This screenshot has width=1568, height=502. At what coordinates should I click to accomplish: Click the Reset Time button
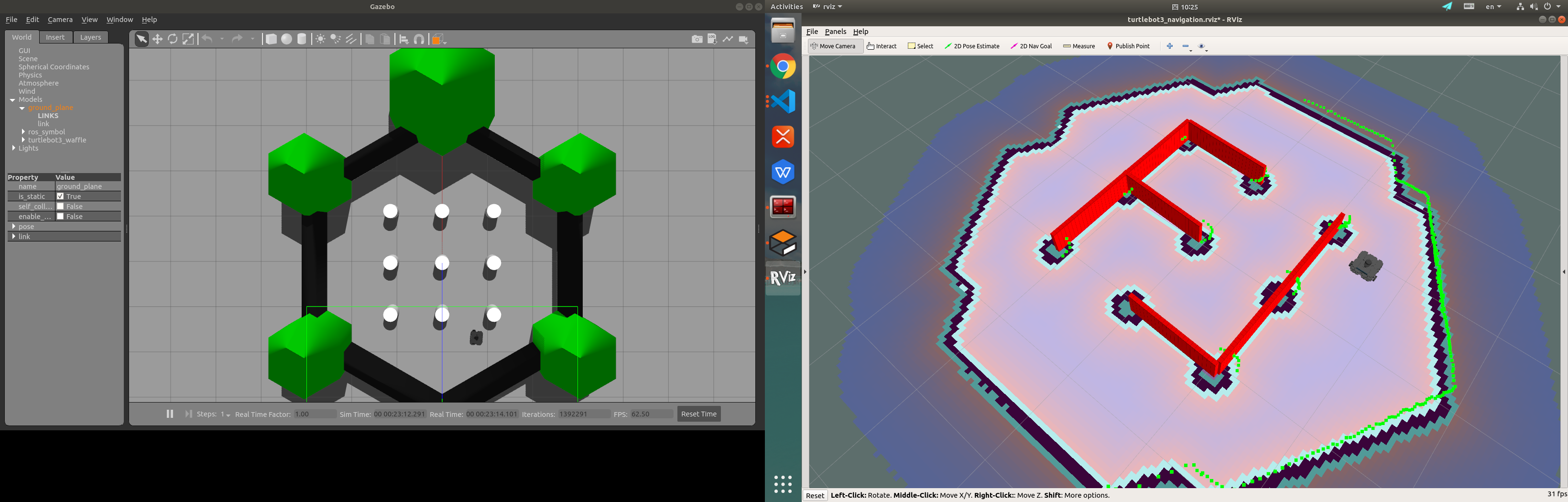click(699, 414)
